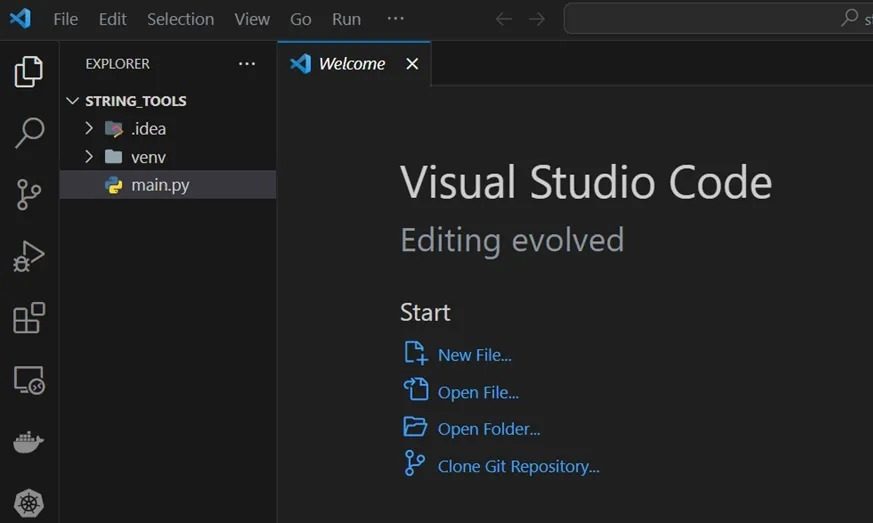This screenshot has height=523, width=873.
Task: Open the Extensions marketplace icon
Action: (x=29, y=318)
